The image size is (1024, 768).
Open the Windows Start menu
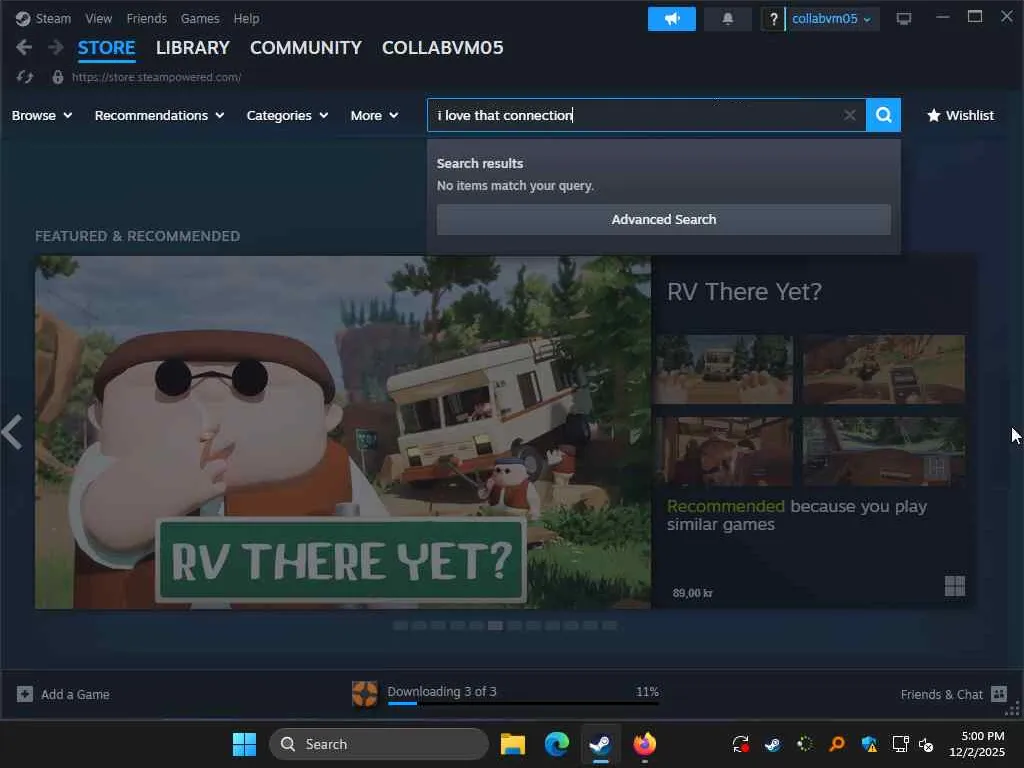click(244, 744)
